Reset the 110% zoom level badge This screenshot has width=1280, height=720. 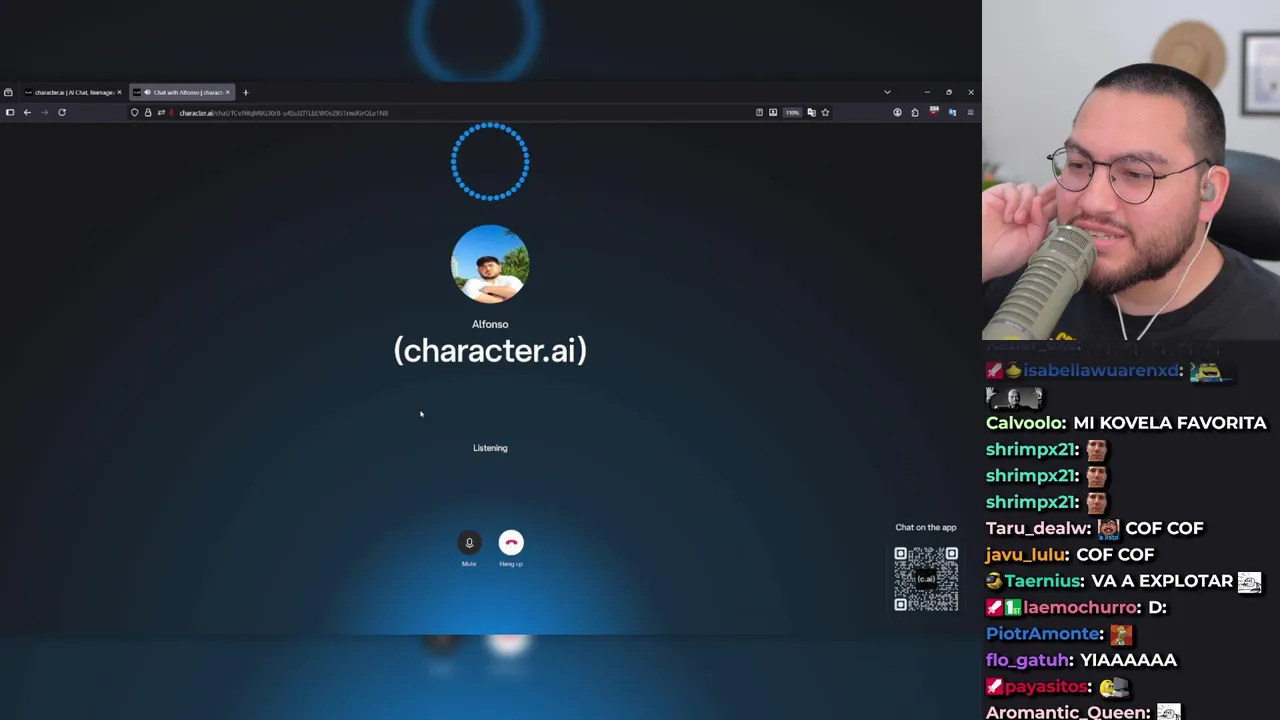[792, 112]
